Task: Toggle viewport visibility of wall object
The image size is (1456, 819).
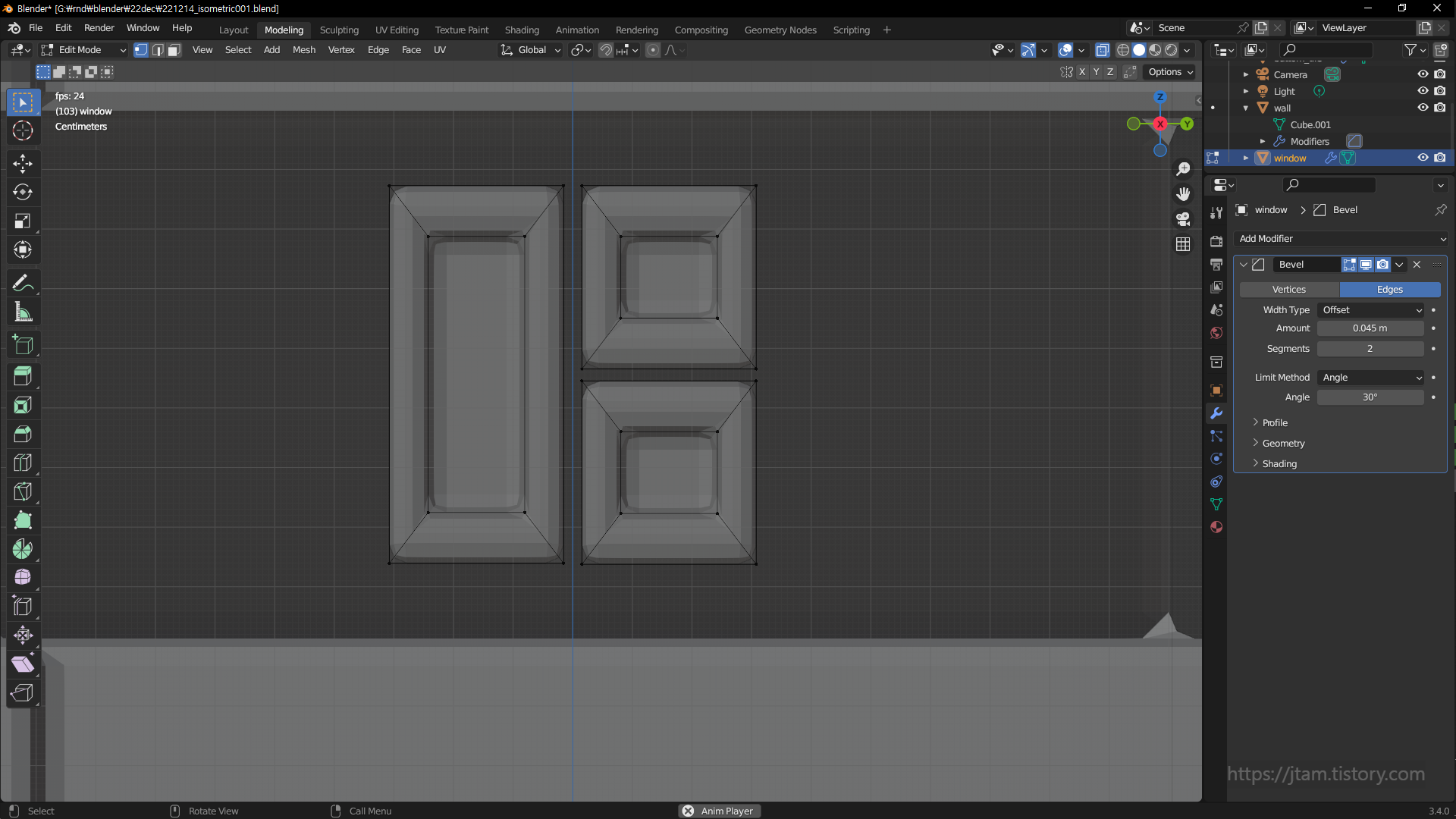Action: 1423,108
